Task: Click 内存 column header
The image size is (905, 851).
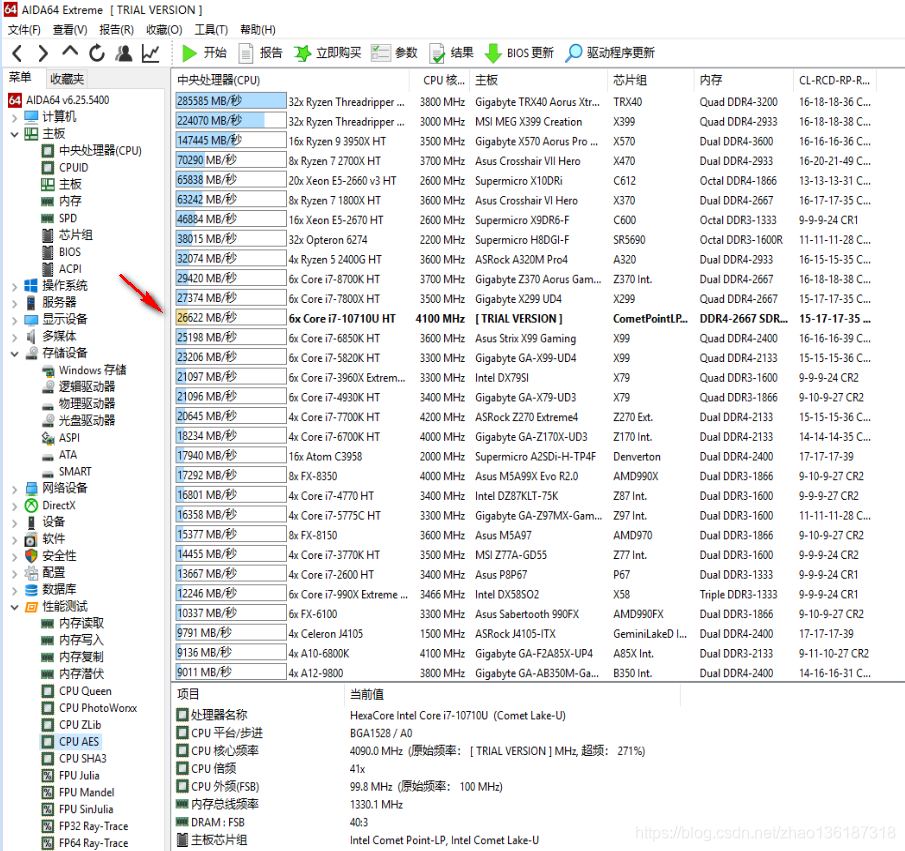Action: pyautogui.click(x=743, y=80)
